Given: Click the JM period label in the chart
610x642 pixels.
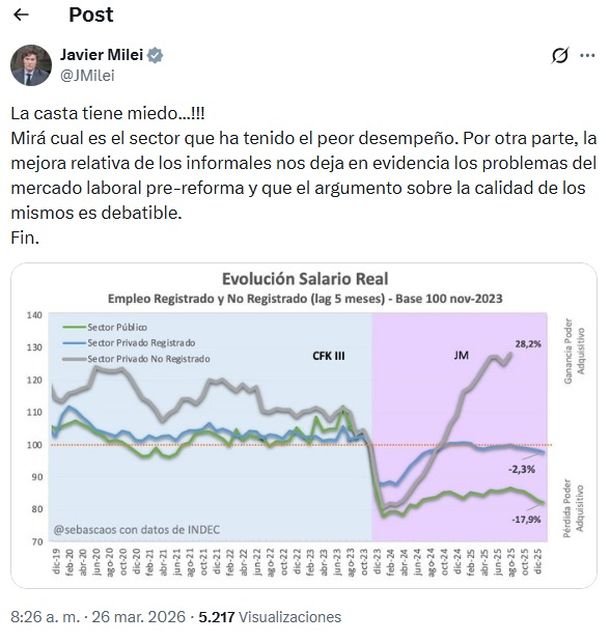Looking at the screenshot, I should coord(460,354).
